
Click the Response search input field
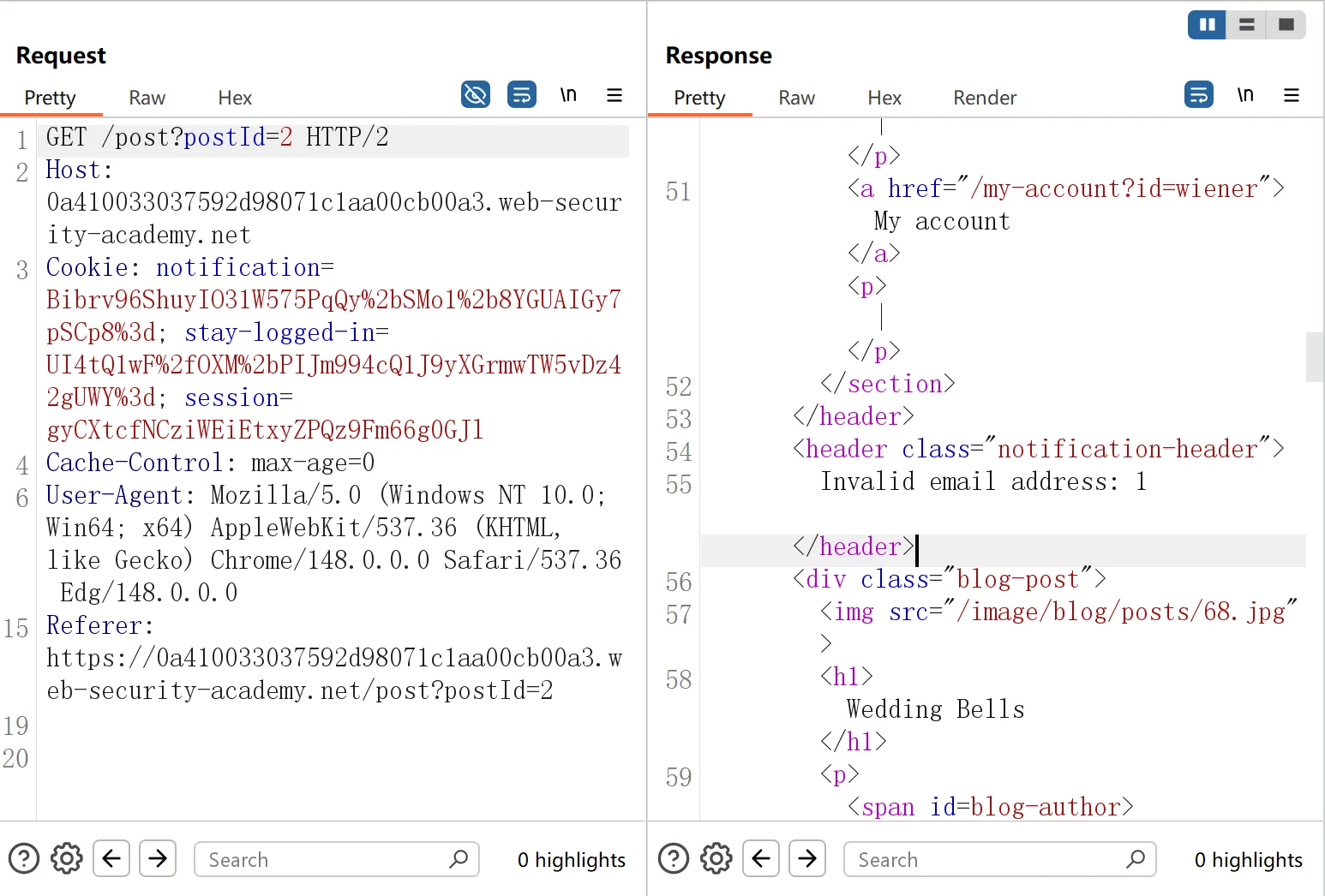pyautogui.click(x=1000, y=859)
